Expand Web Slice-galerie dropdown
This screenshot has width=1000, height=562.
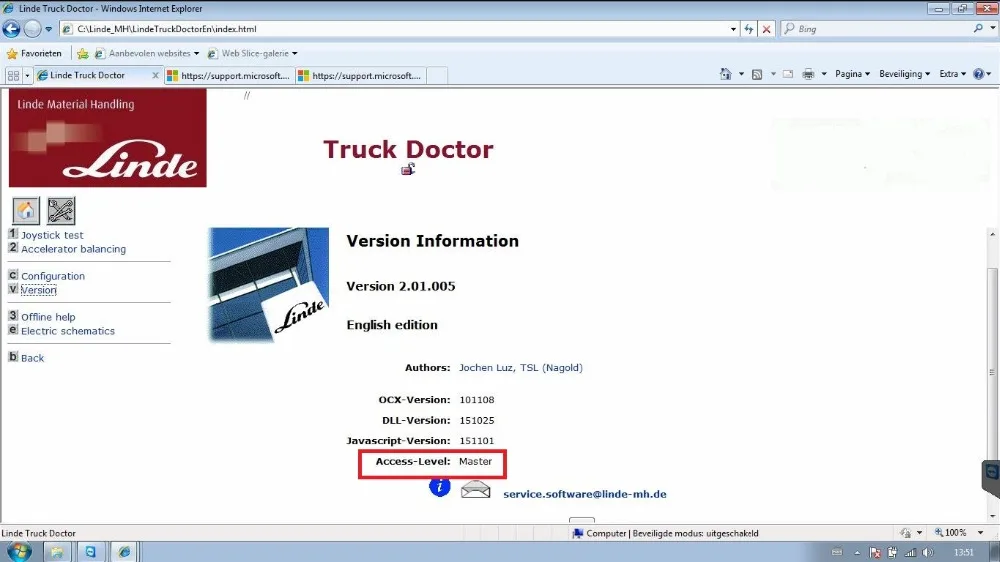click(x=295, y=54)
